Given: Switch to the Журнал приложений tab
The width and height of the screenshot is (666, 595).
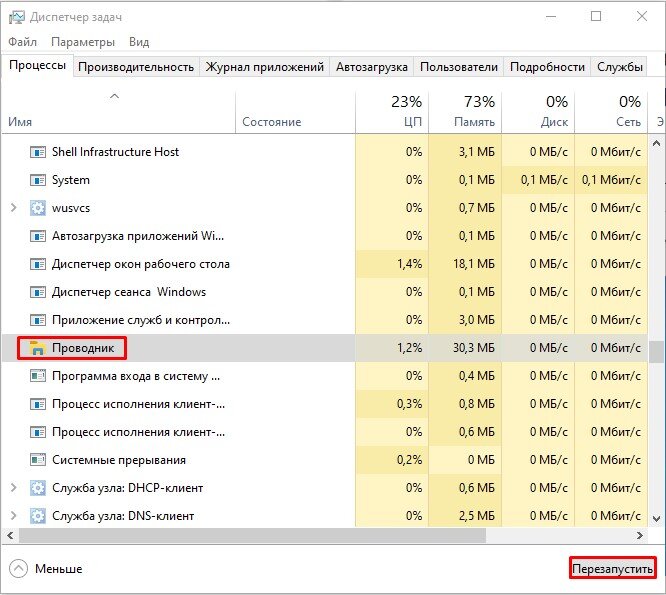Looking at the screenshot, I should (x=264, y=67).
